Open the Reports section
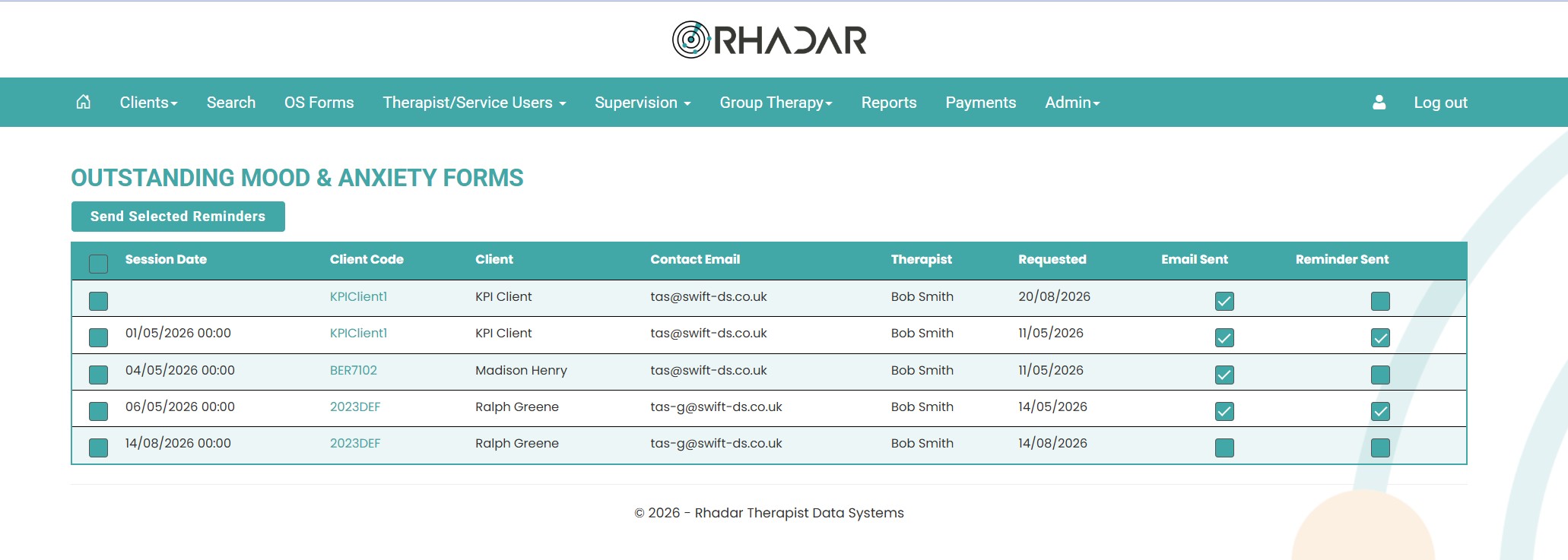Screen dimensions: 1568x560 pyautogui.click(x=889, y=103)
